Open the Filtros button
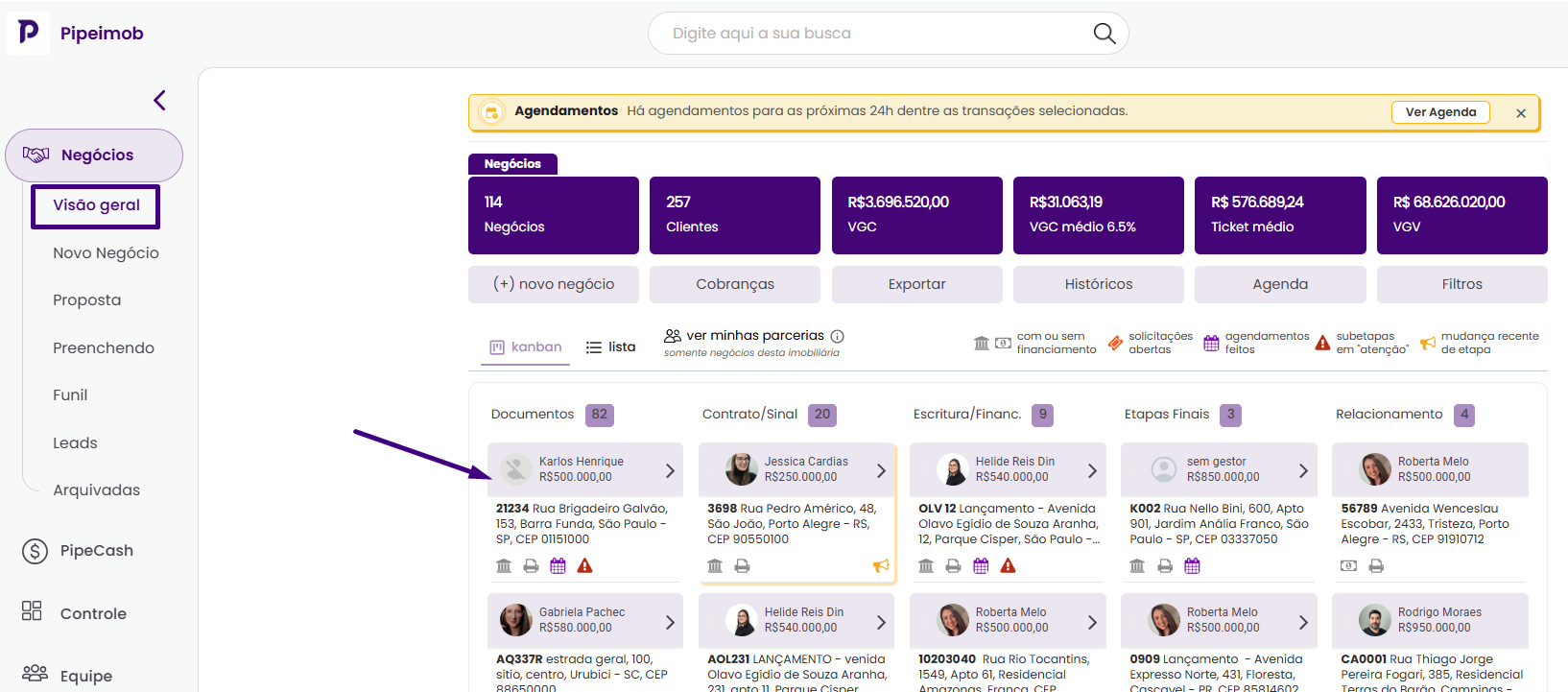 coord(1461,284)
